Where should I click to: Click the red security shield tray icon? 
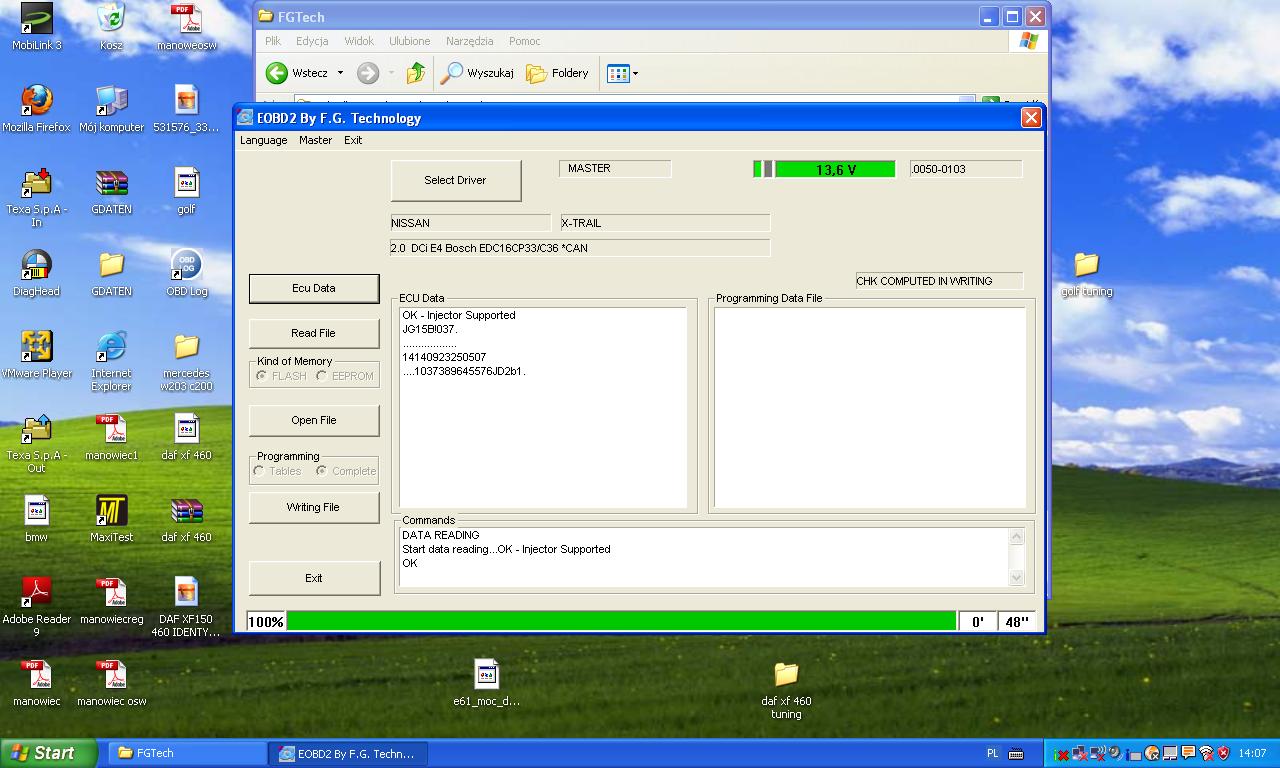[1223, 753]
